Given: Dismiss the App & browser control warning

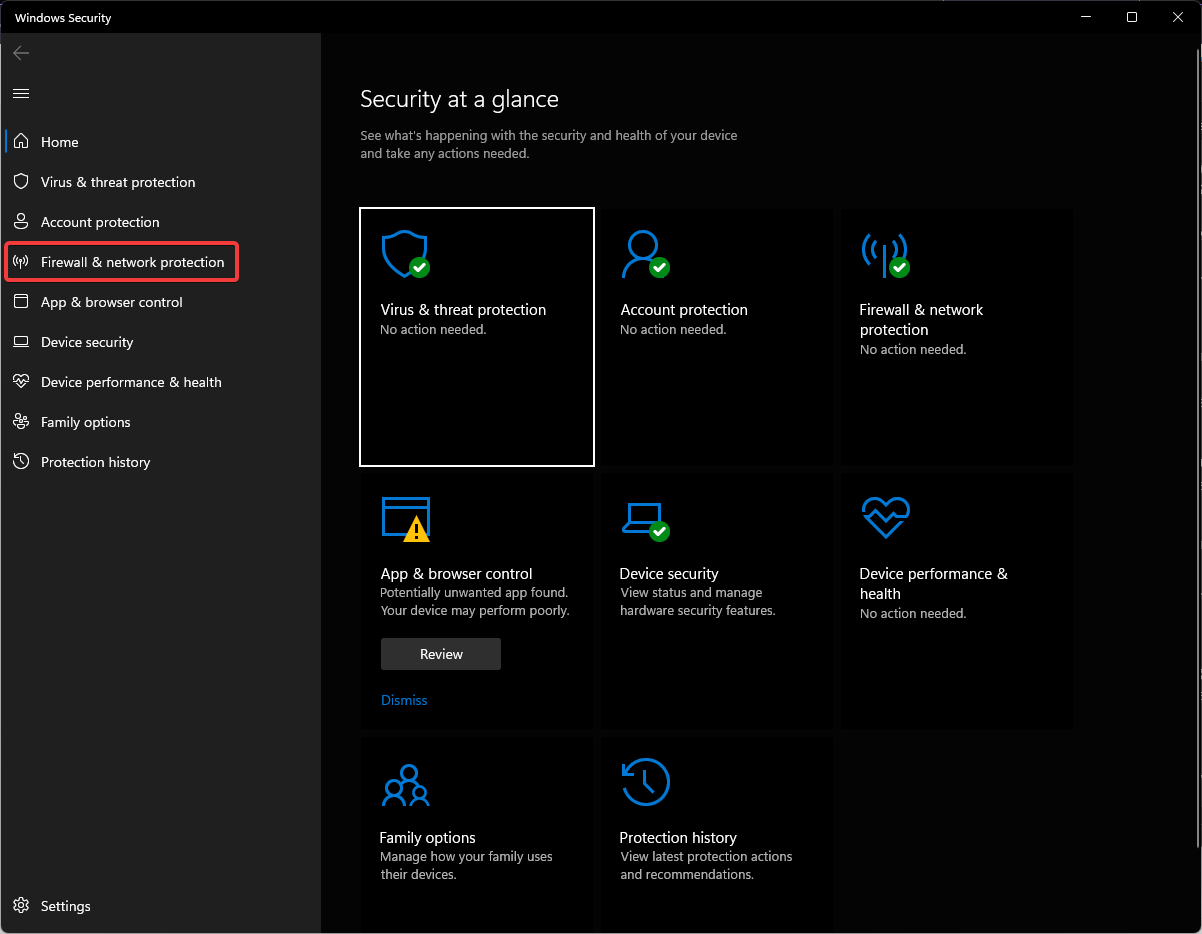Looking at the screenshot, I should click(x=404, y=700).
